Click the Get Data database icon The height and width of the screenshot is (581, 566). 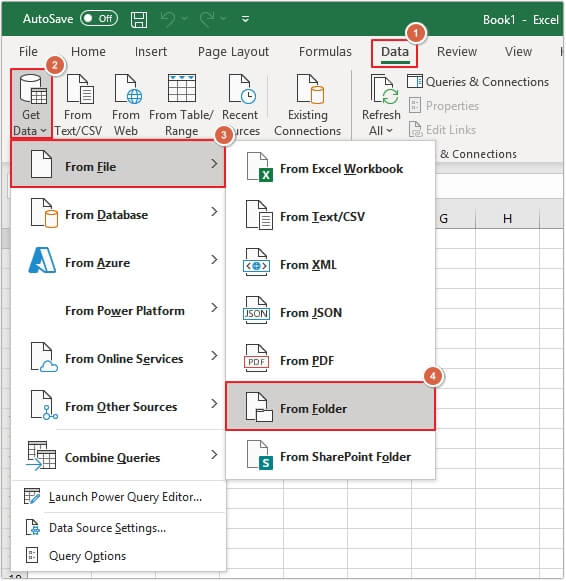(33, 89)
